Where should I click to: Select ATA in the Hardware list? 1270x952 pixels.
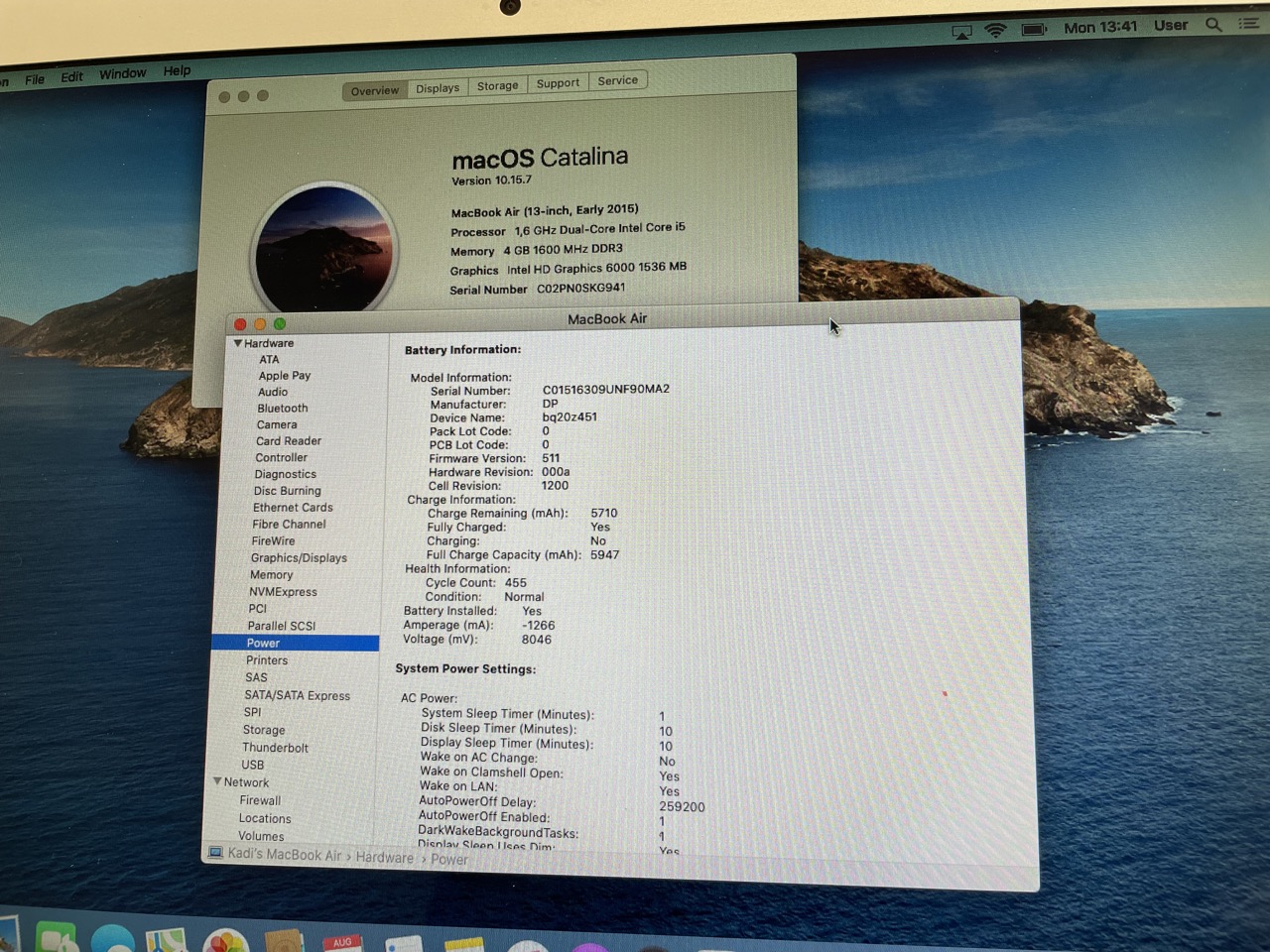tap(269, 359)
